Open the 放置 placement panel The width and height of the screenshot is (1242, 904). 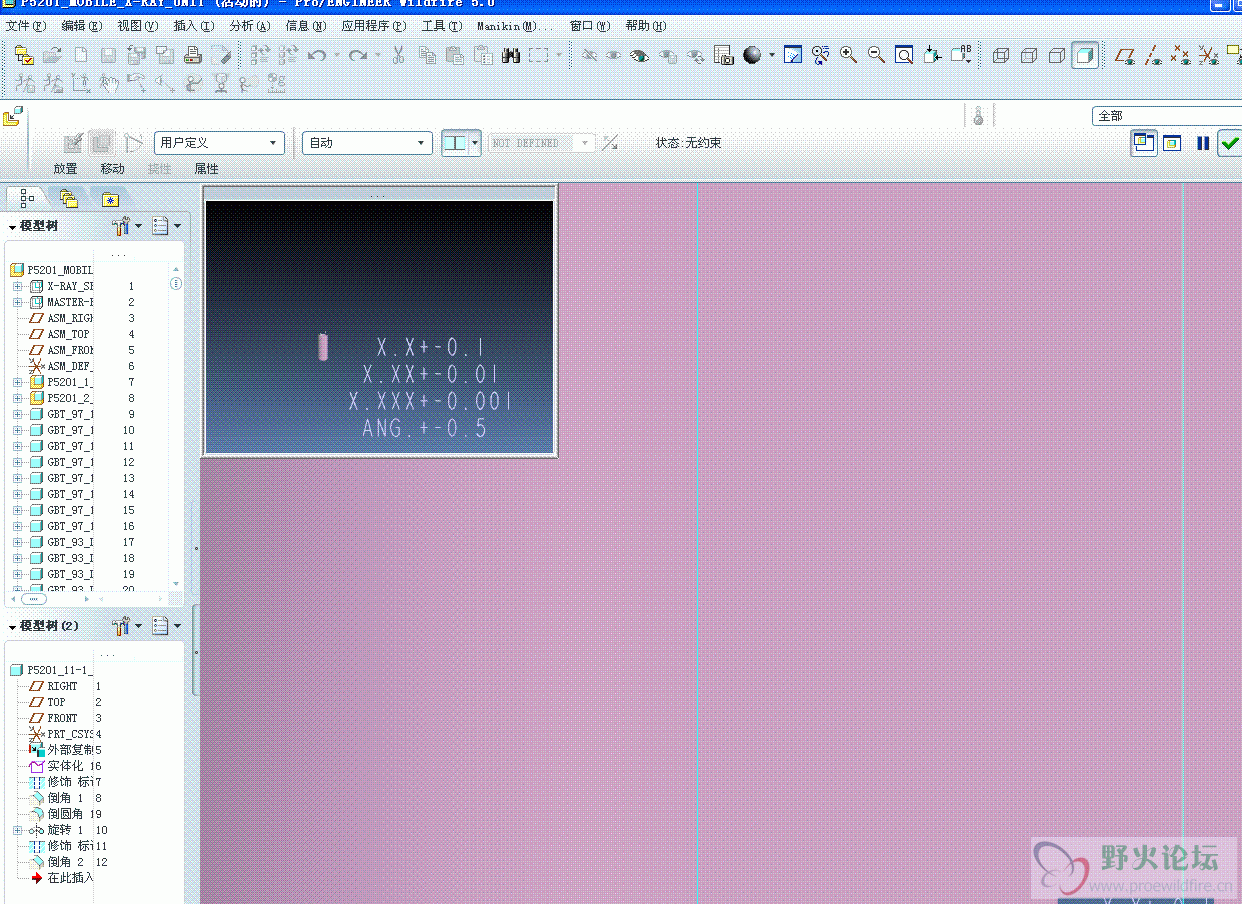pos(65,169)
